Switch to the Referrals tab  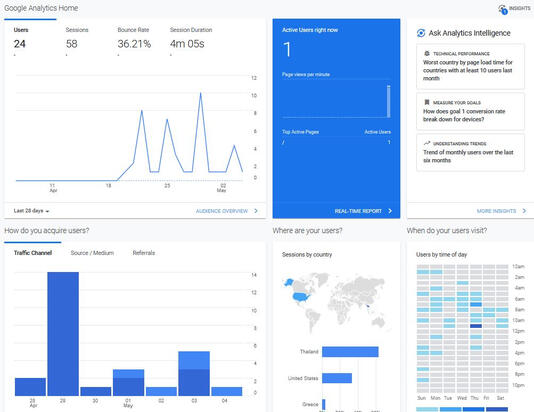[x=144, y=253]
